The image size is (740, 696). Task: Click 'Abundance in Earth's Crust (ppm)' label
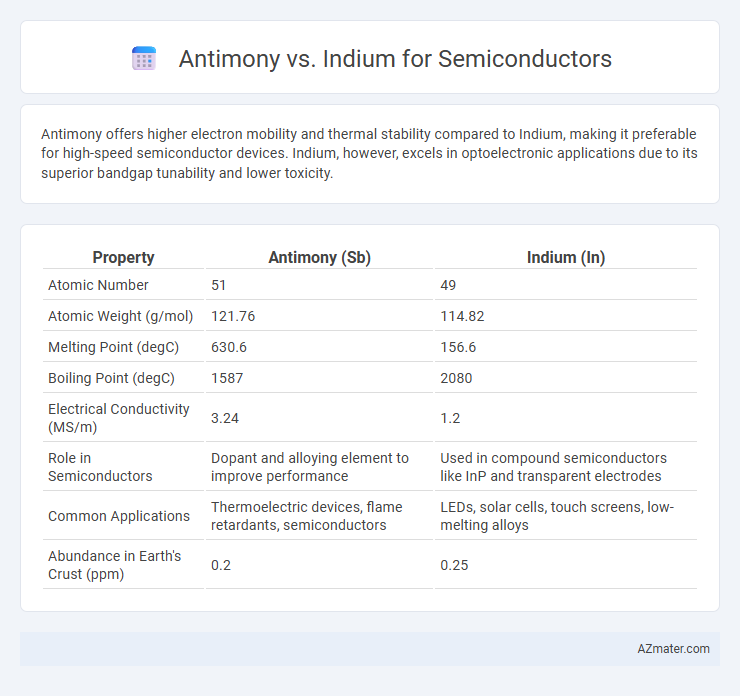pyautogui.click(x=114, y=565)
